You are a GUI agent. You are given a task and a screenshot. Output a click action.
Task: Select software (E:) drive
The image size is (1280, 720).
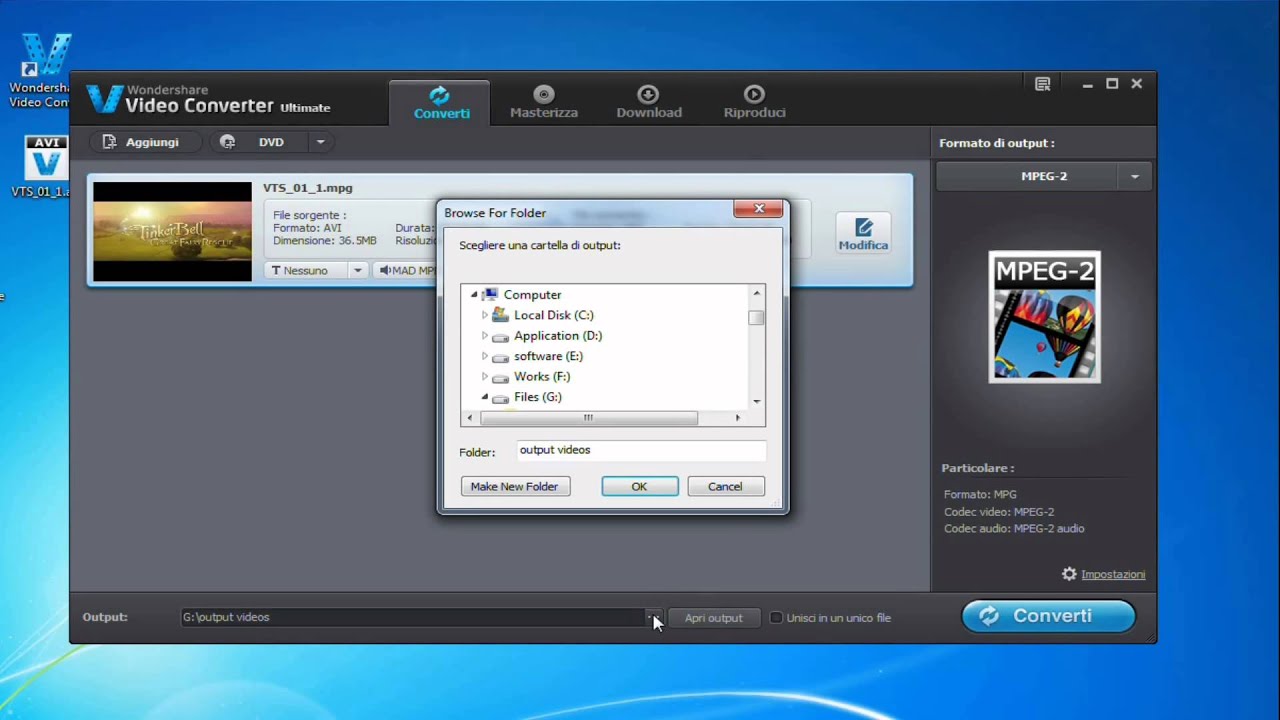pos(548,356)
